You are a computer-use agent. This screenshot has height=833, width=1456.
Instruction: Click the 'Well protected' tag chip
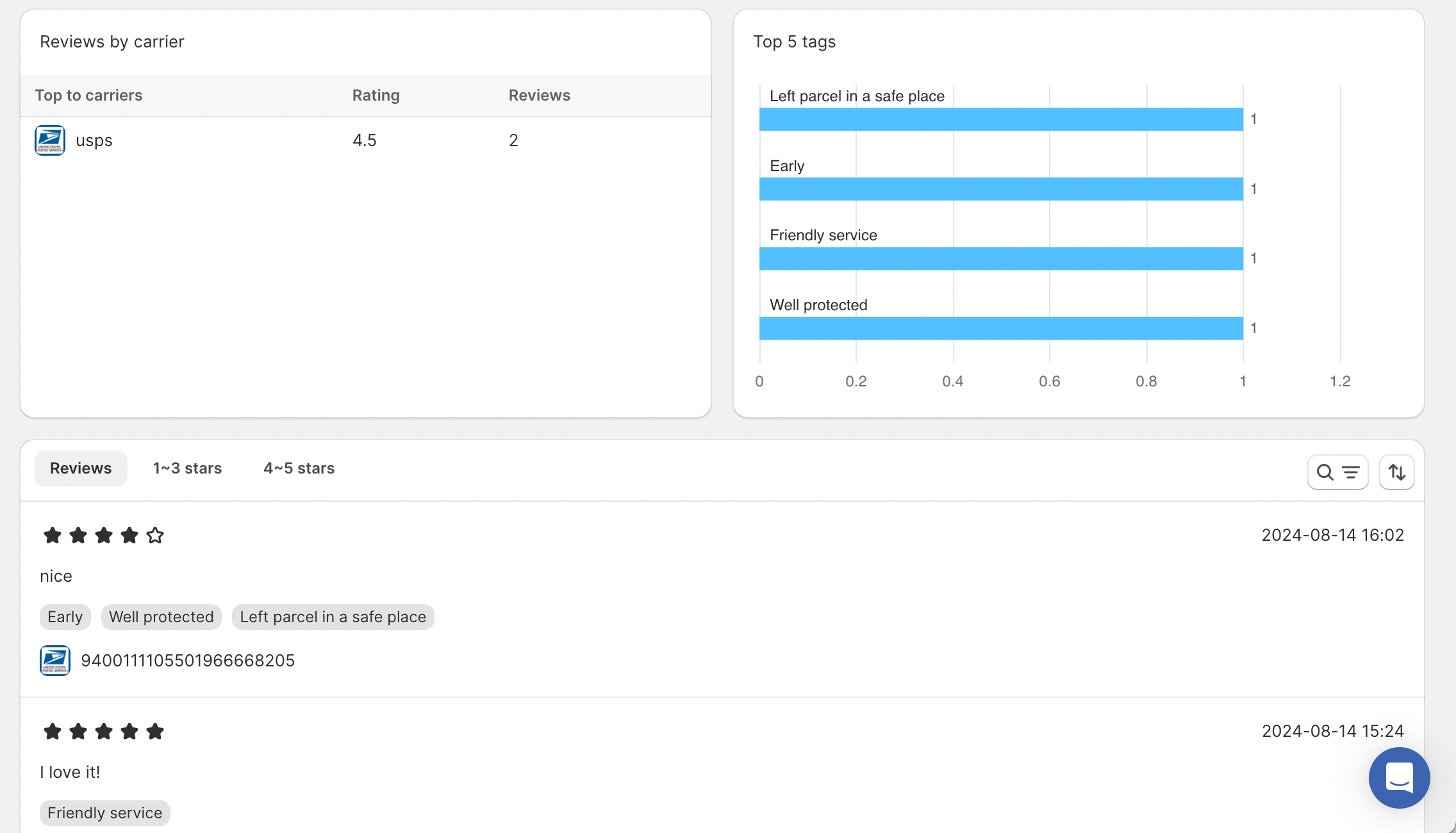coord(161,617)
